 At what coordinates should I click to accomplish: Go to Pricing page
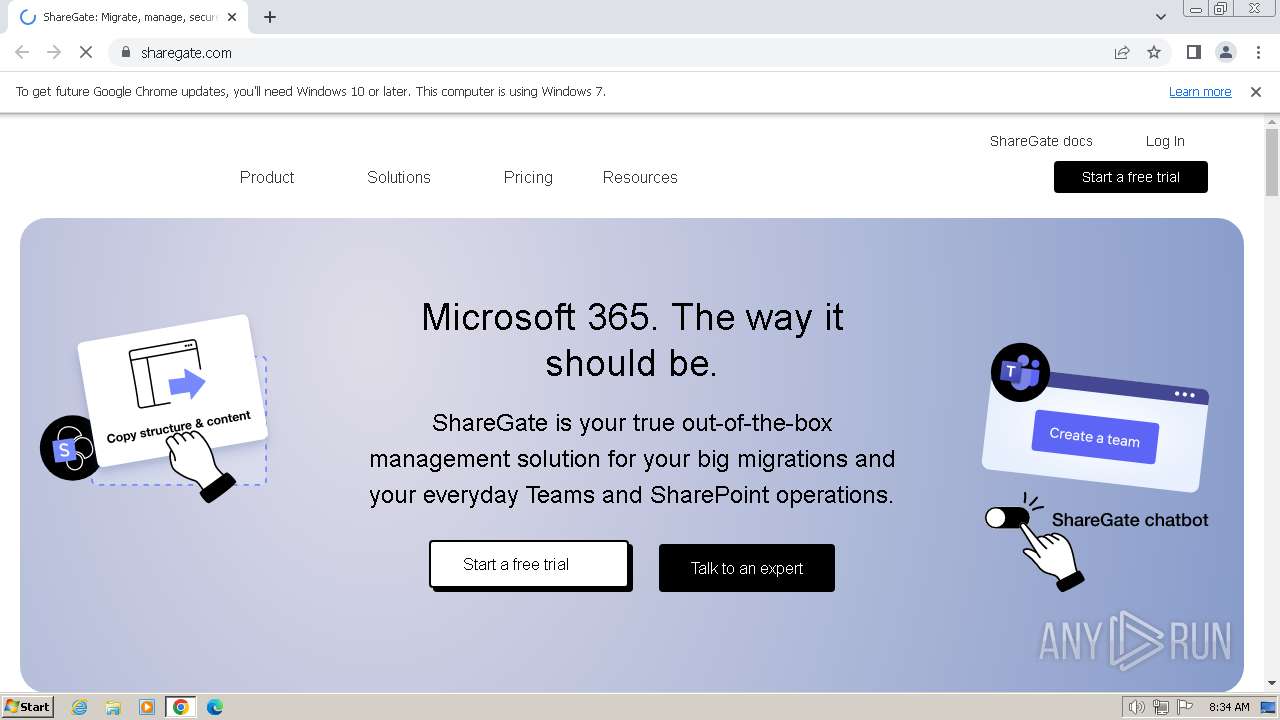click(x=528, y=177)
